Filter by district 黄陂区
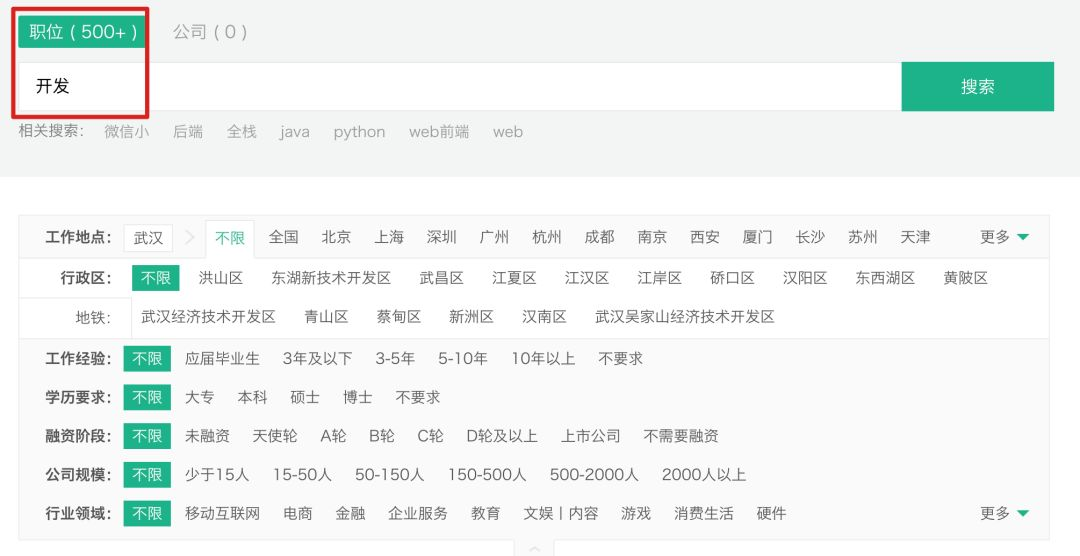1080x556 pixels. tap(966, 278)
